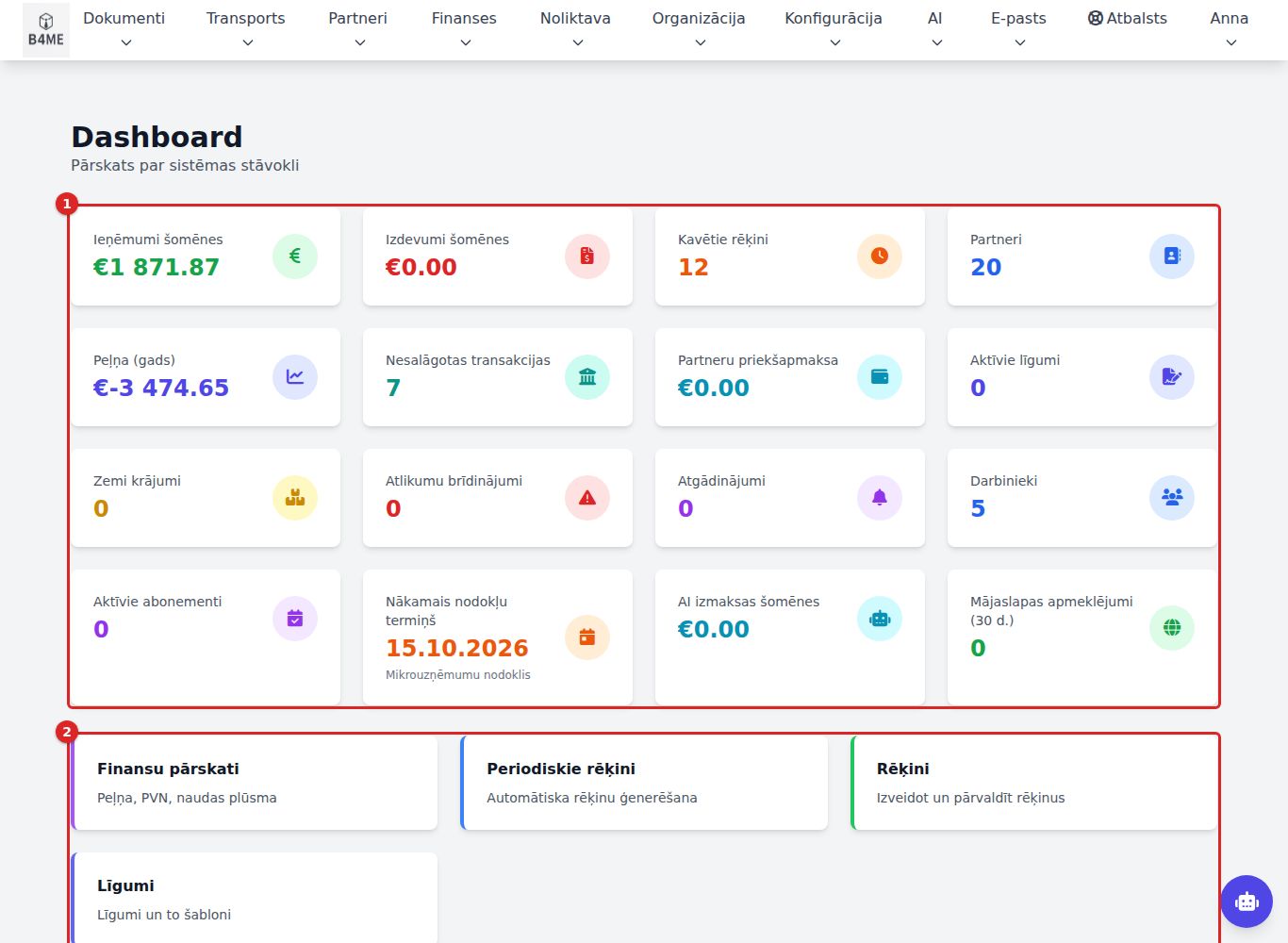Screen dimensions: 1288x943
Task: Click the euro icon on Ieņēmumi šomēnes card
Action: click(x=295, y=256)
